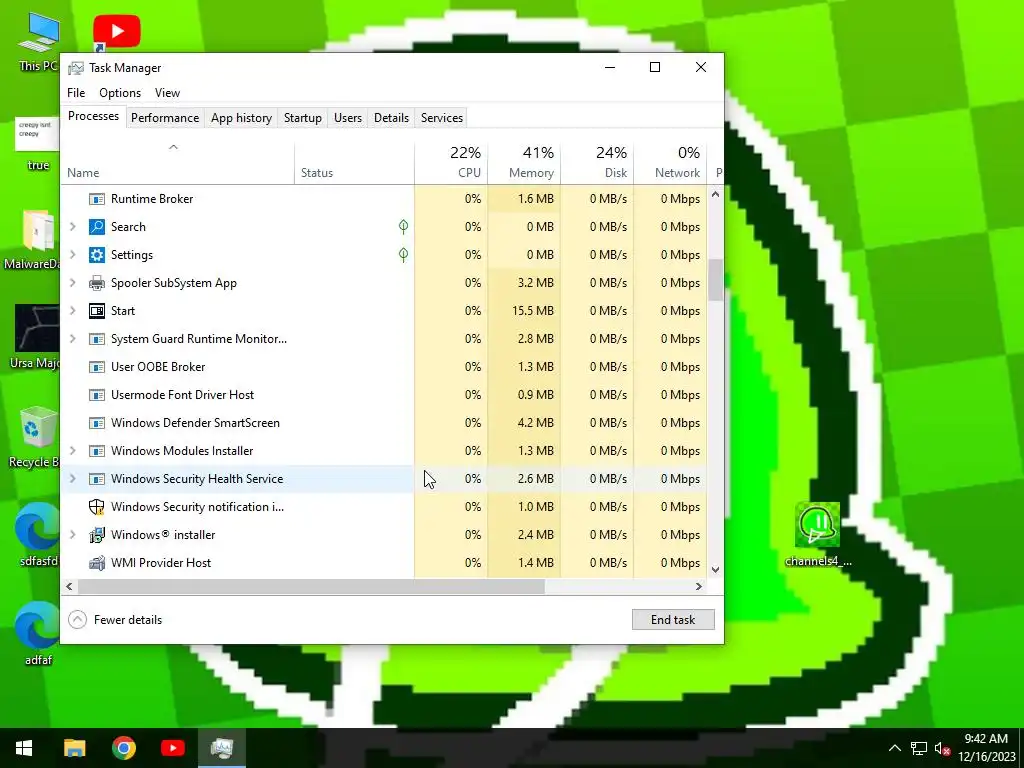Open the Start menu Windows logo

coord(24,748)
